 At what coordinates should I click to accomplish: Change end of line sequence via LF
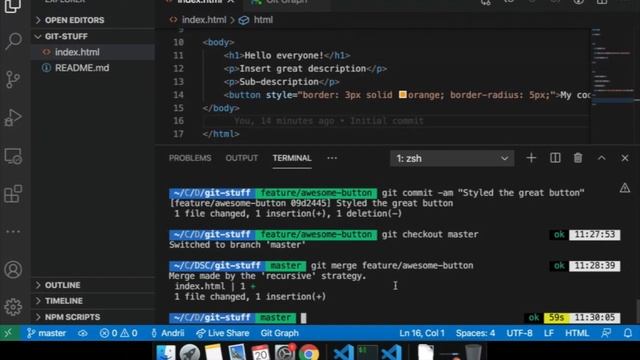click(x=549, y=333)
